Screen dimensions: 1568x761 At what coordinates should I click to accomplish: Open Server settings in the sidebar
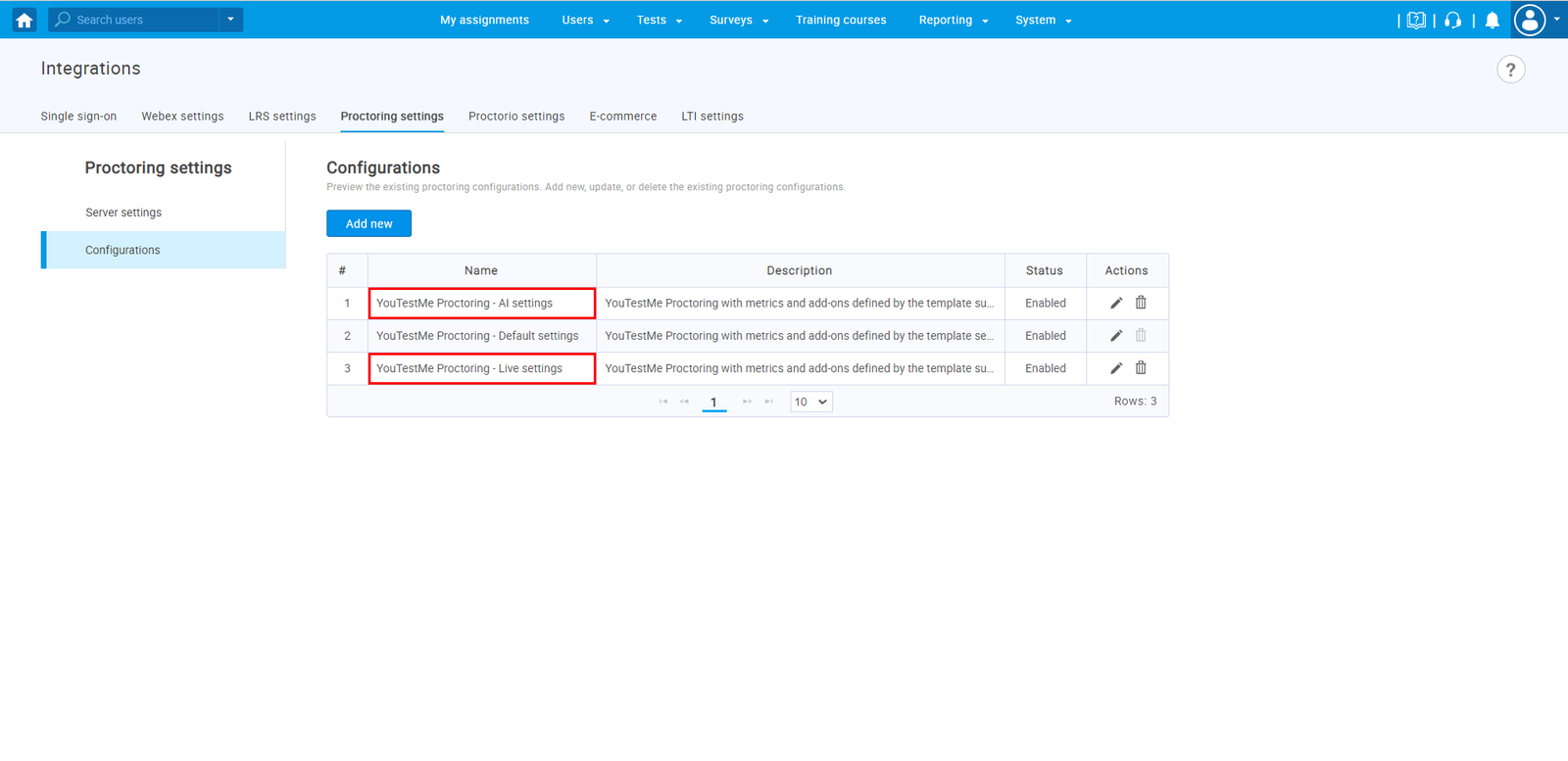tap(123, 213)
